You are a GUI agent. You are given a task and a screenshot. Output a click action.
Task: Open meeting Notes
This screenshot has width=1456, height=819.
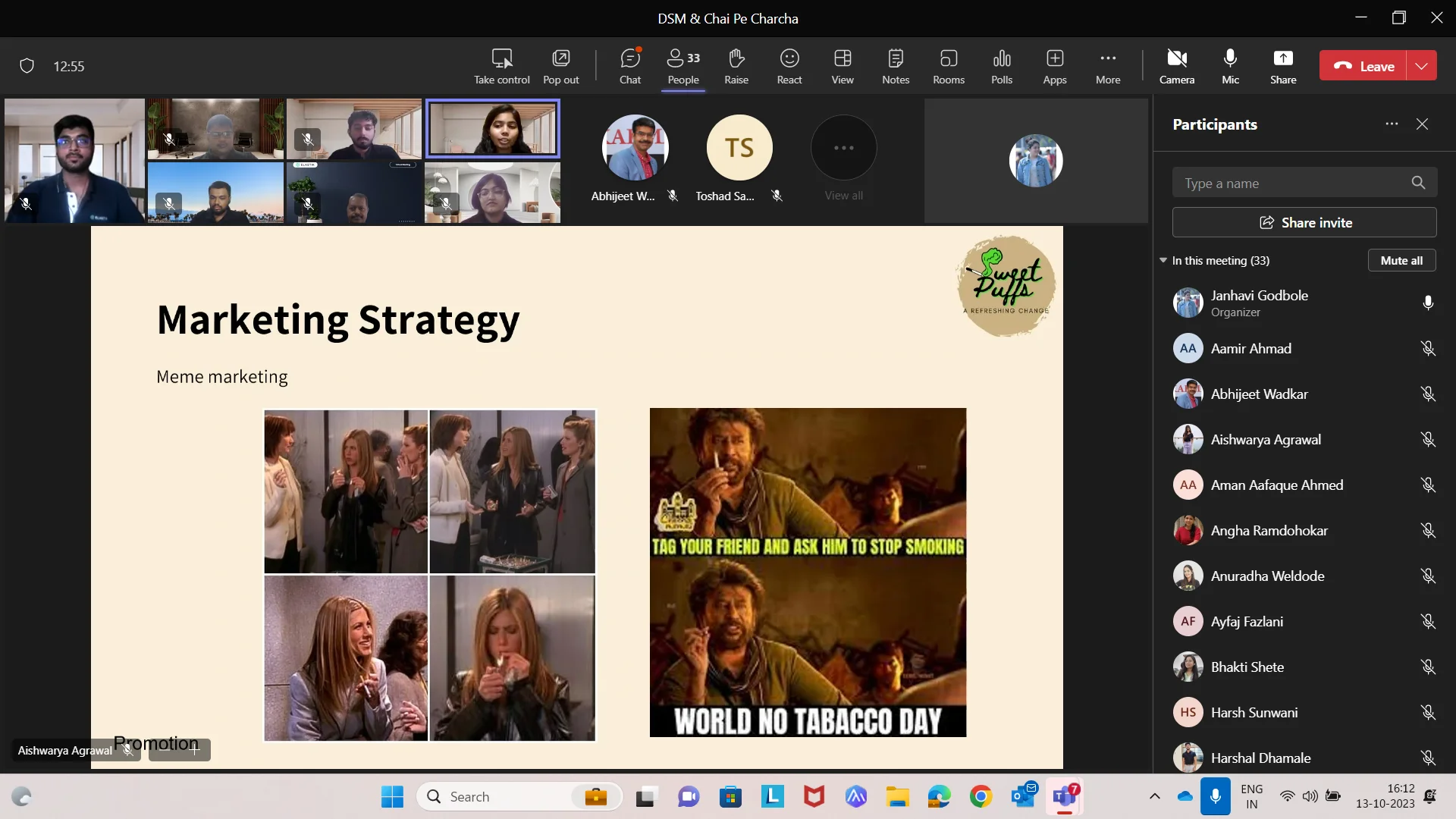896,67
